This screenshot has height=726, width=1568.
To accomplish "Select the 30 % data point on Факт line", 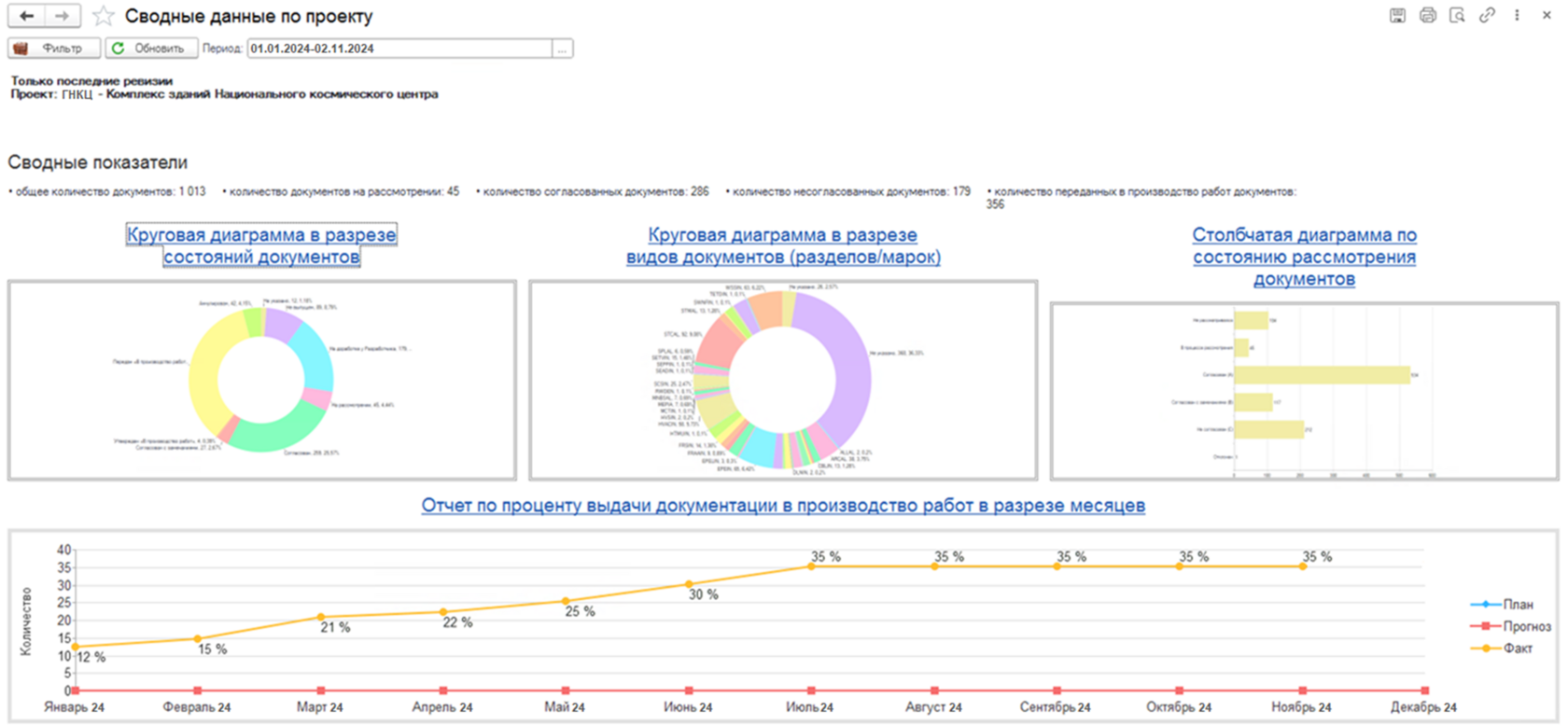I will pos(689,584).
